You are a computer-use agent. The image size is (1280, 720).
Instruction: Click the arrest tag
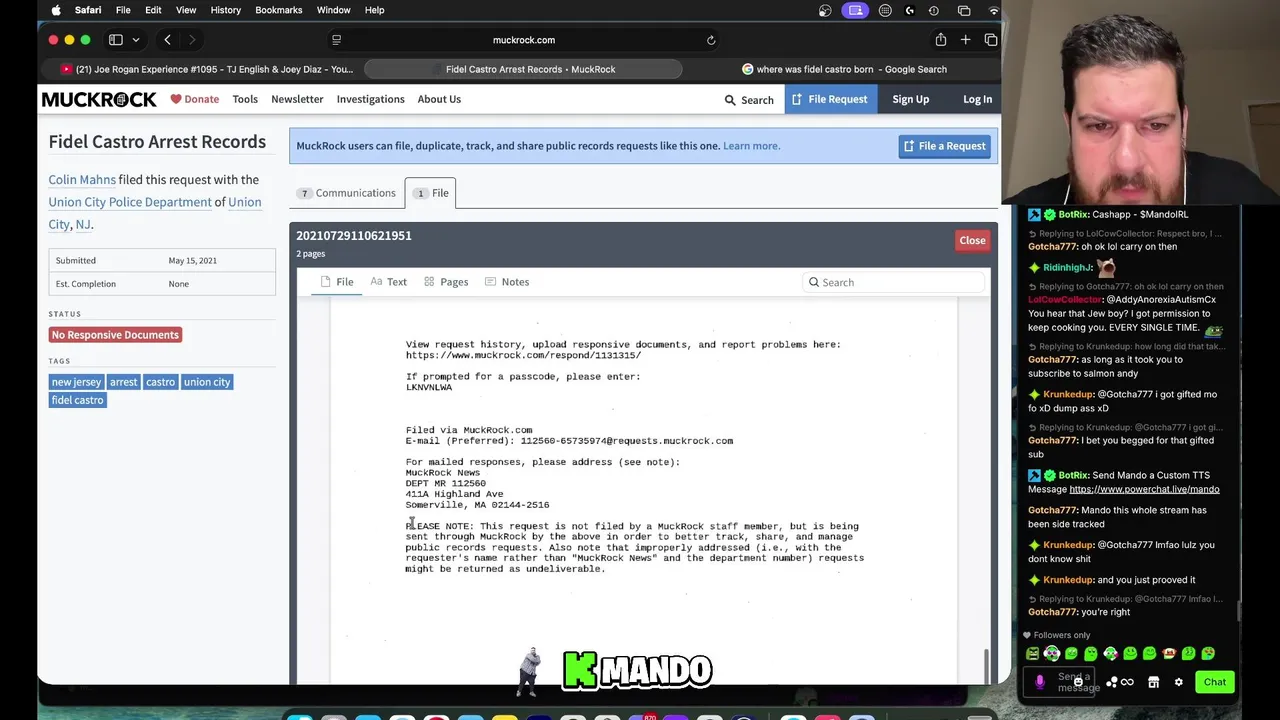click(x=124, y=382)
